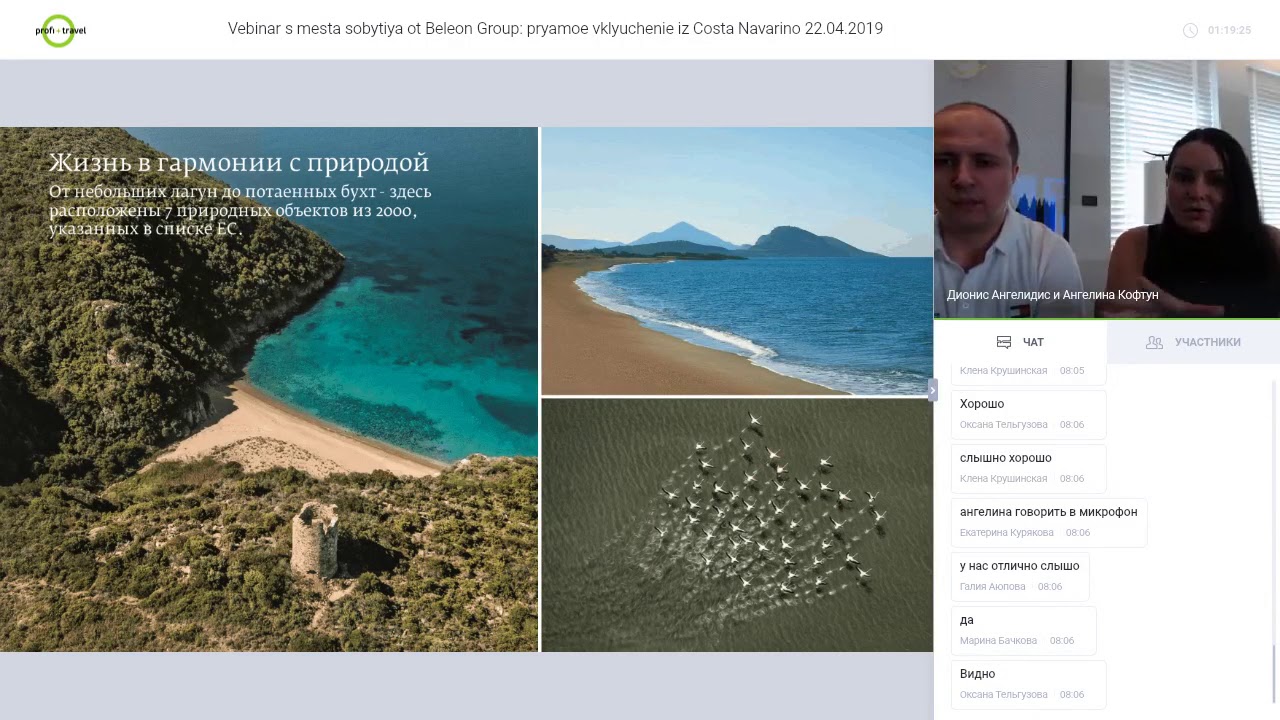Click the chat scrollbar thumb
Image resolution: width=1280 pixels, height=720 pixels.
pos(1274,675)
